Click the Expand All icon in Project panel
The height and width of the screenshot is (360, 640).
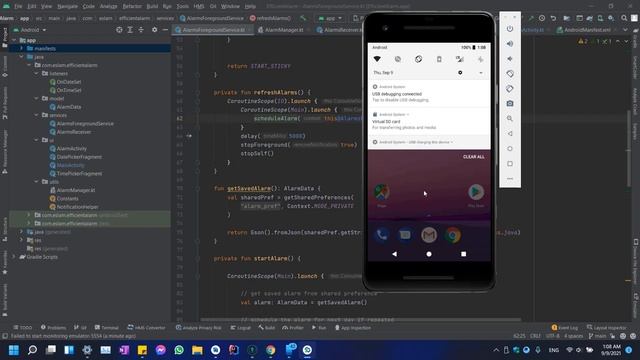[130, 30]
